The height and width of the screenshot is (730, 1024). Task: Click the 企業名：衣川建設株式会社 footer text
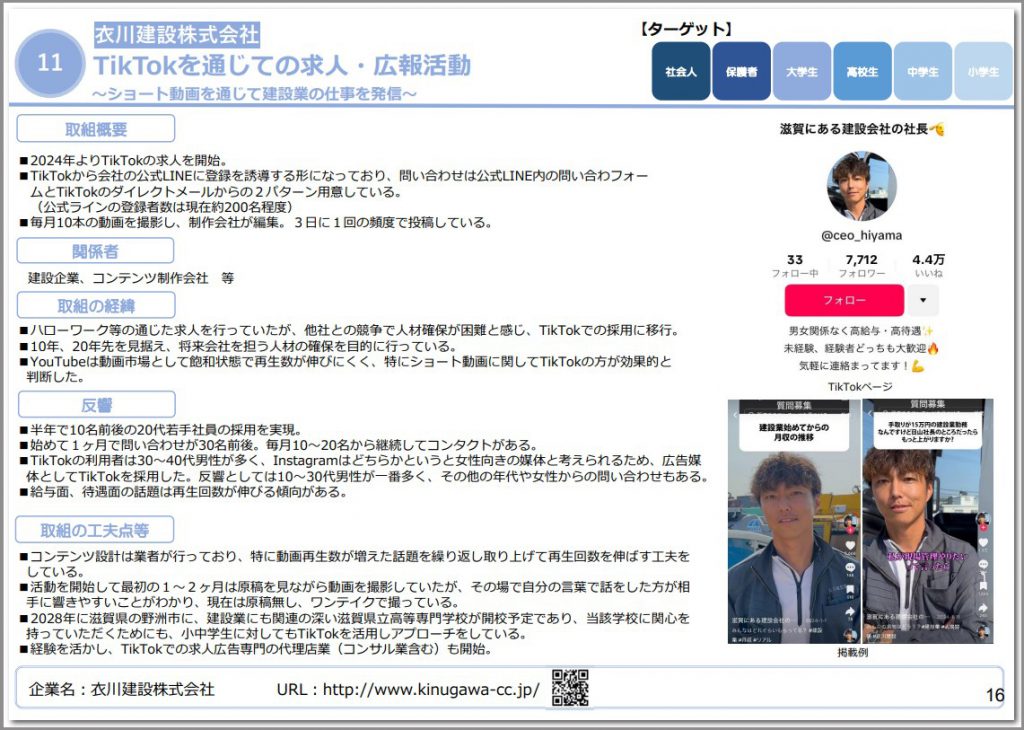click(121, 690)
